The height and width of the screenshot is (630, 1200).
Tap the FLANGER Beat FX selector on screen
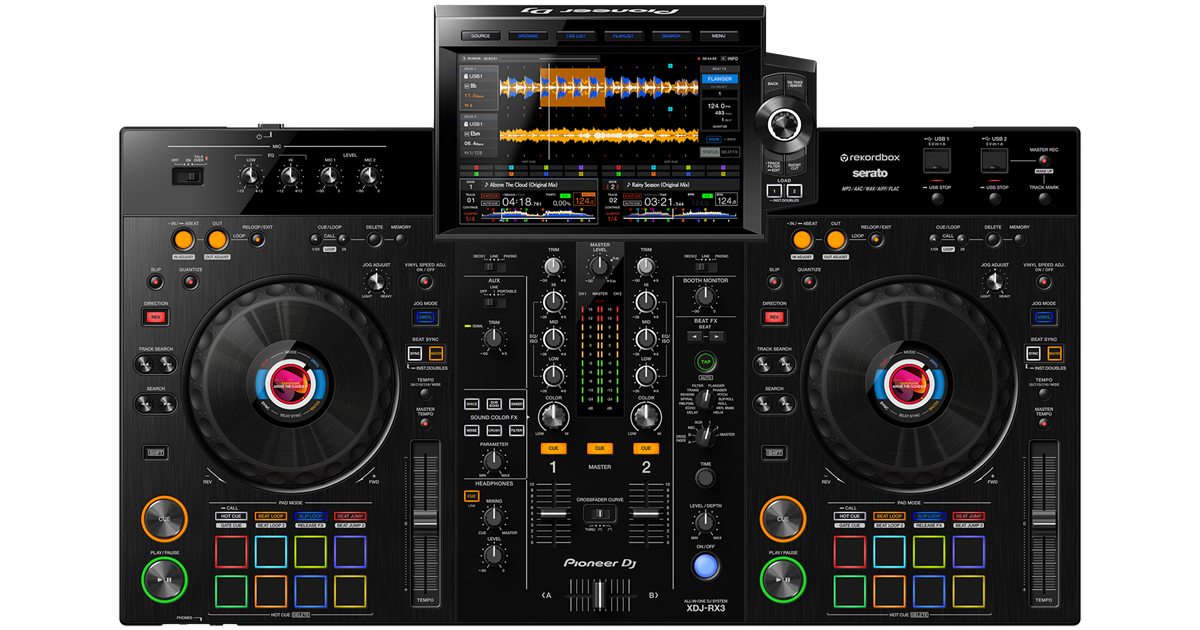pyautogui.click(x=718, y=78)
